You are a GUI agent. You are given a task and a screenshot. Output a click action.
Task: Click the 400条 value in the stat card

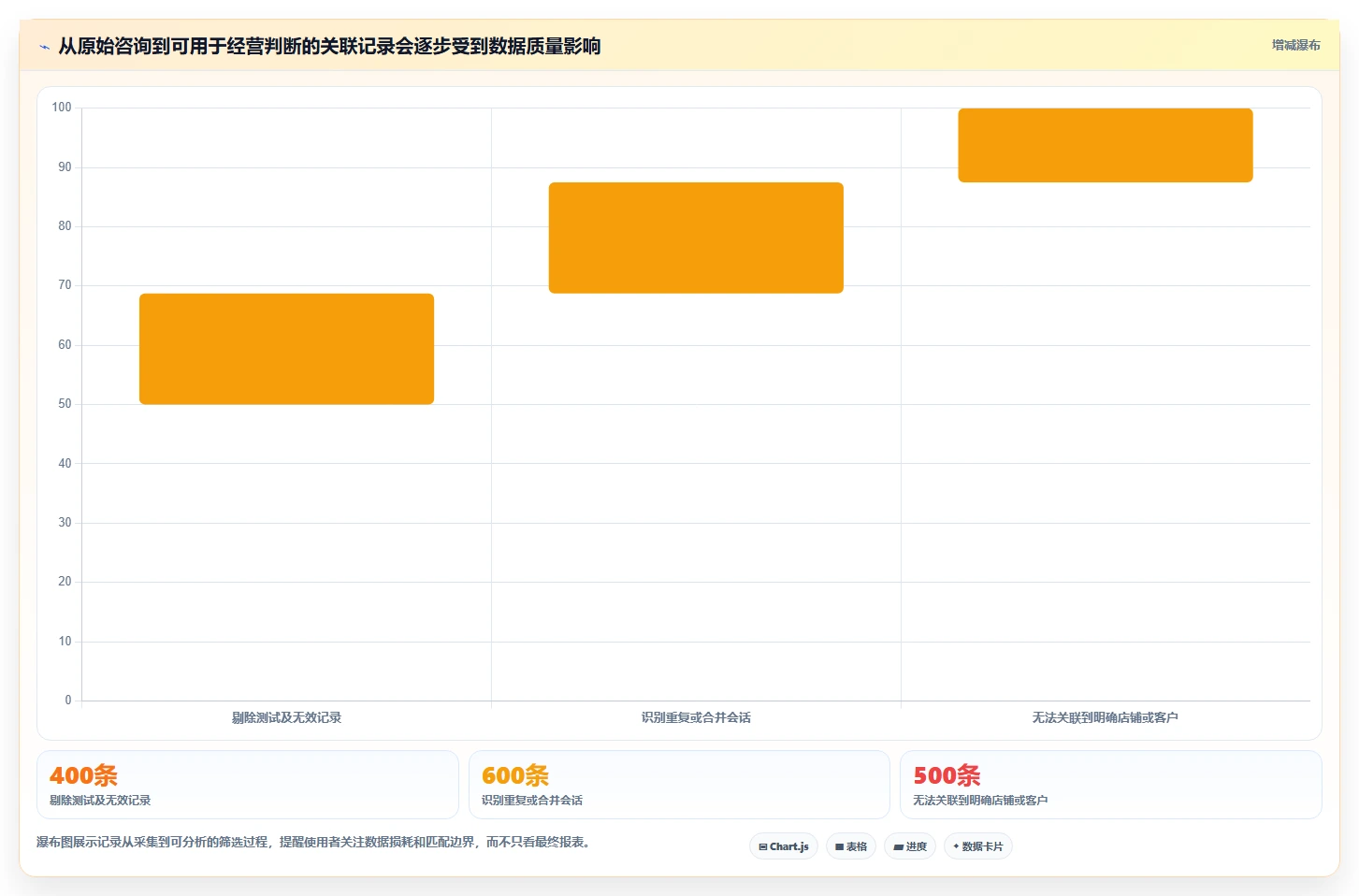pos(83,775)
